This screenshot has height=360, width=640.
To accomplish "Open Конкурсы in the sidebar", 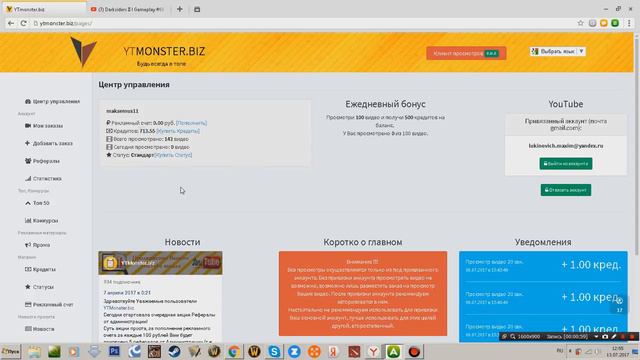I will 41,220.
